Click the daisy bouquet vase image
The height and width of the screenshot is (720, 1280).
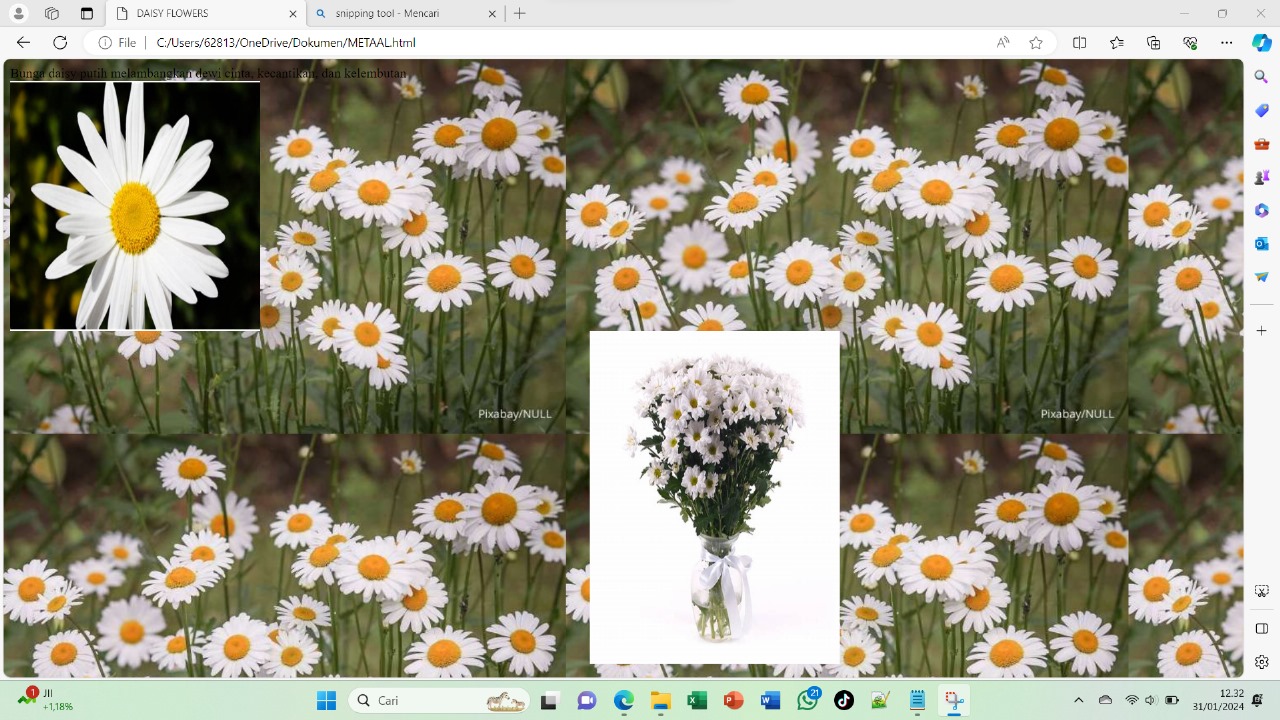coord(715,497)
